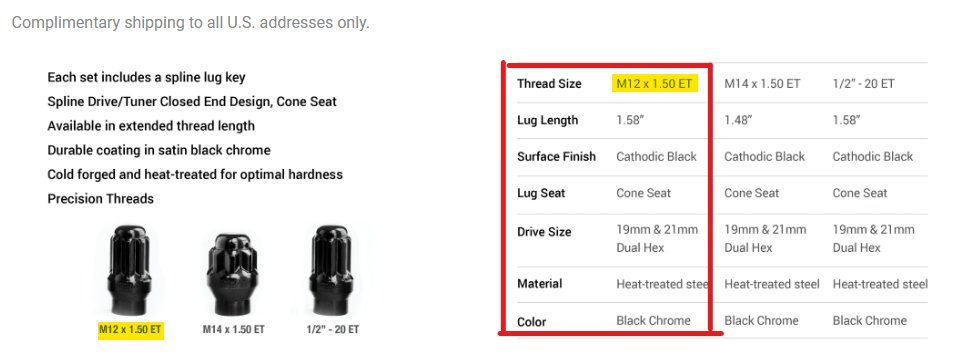This screenshot has width=965, height=360.
Task: Click highlighted M12 x 1.50 ET table header
Action: point(655,84)
